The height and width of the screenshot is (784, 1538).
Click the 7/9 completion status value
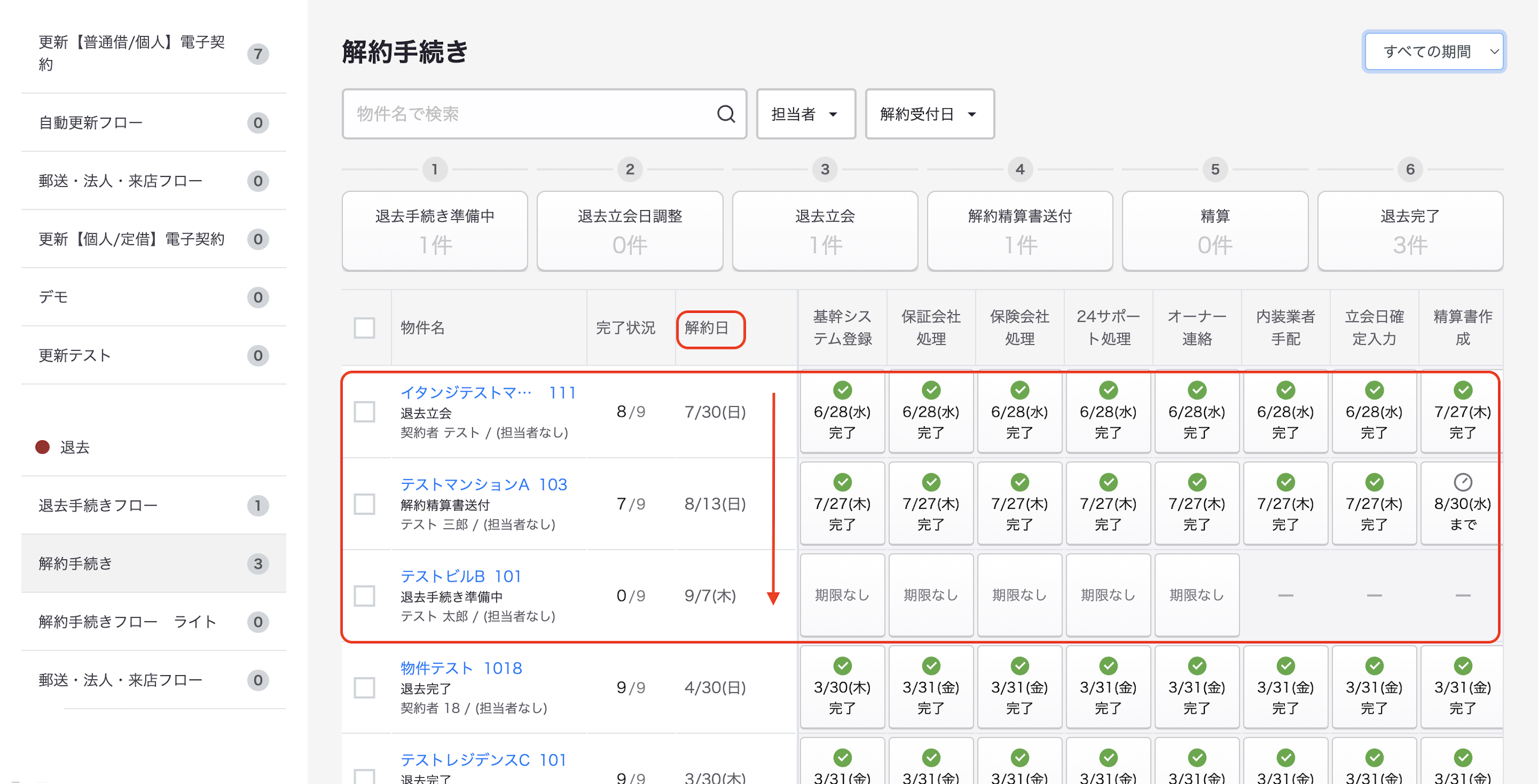pos(630,504)
